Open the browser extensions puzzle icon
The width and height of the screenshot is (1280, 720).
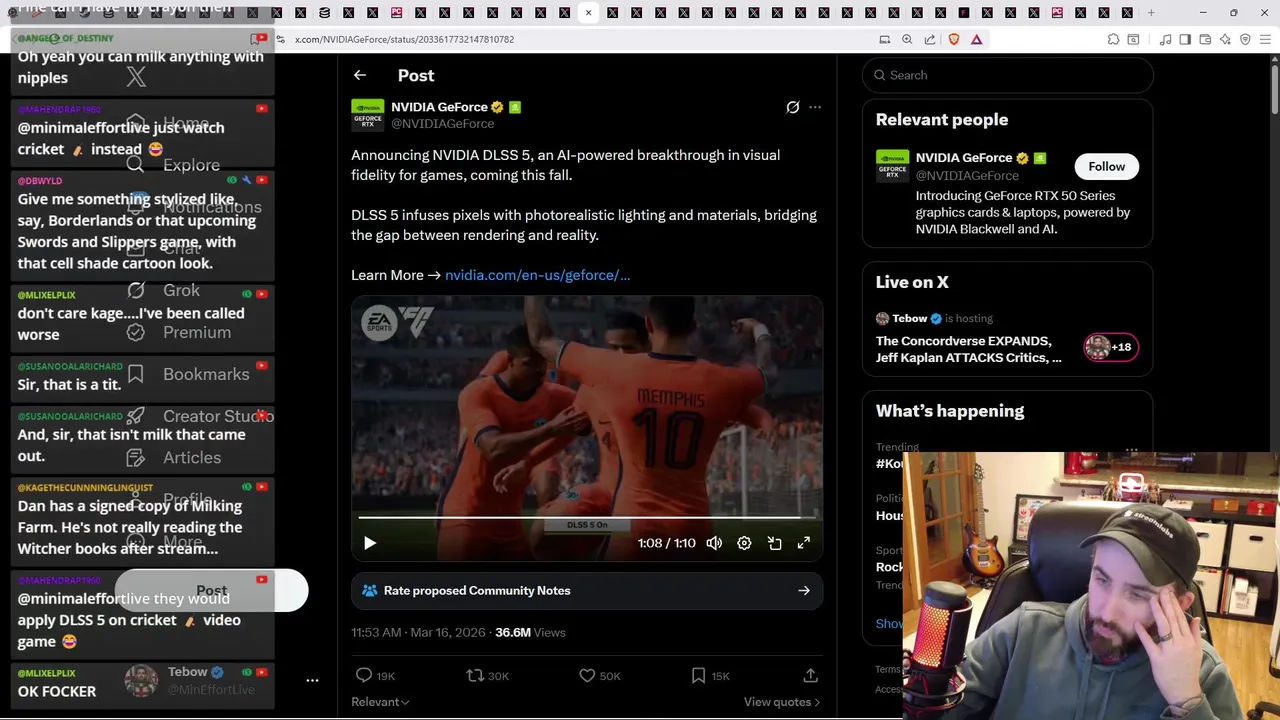tap(1113, 40)
